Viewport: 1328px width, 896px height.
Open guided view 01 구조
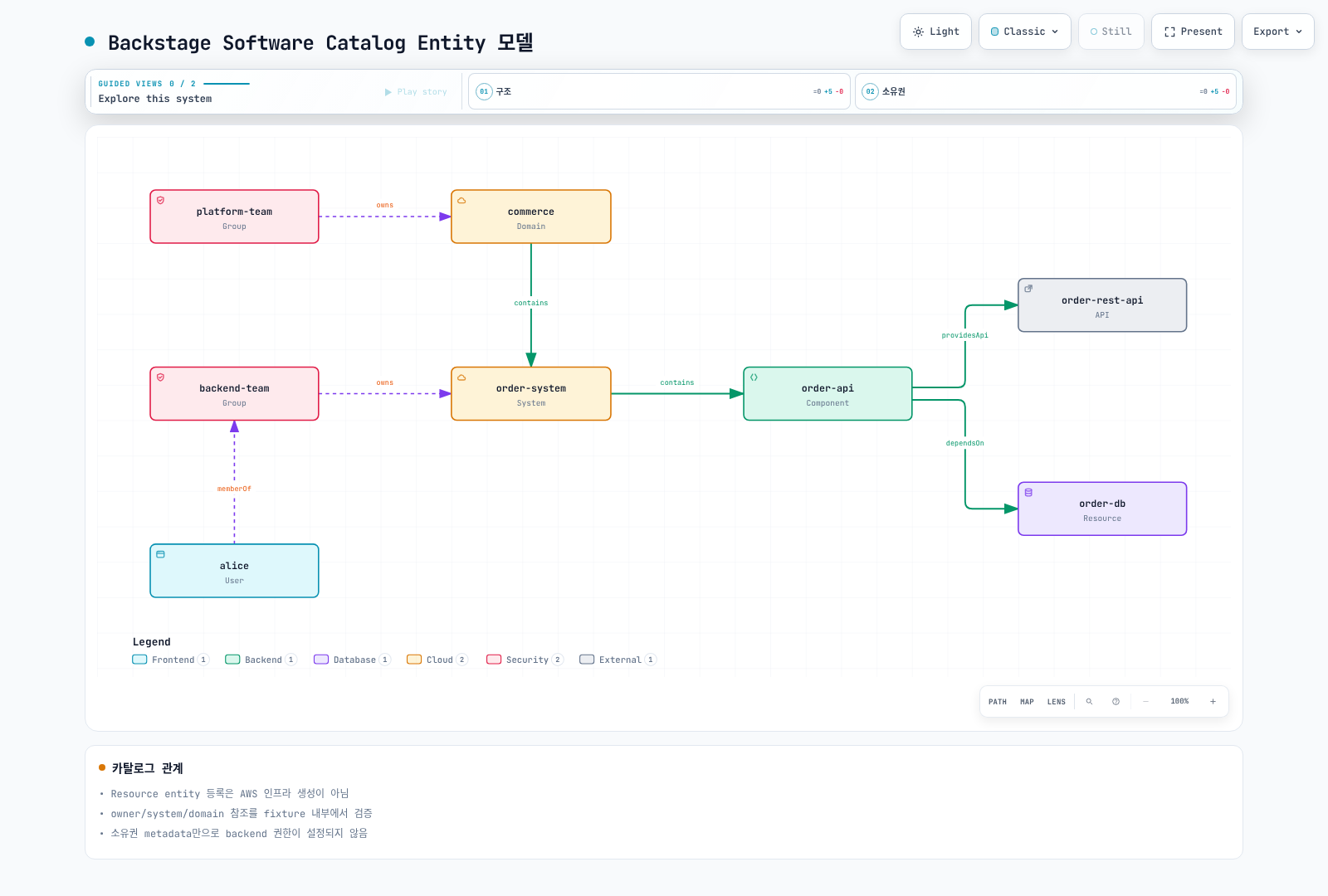click(x=659, y=91)
